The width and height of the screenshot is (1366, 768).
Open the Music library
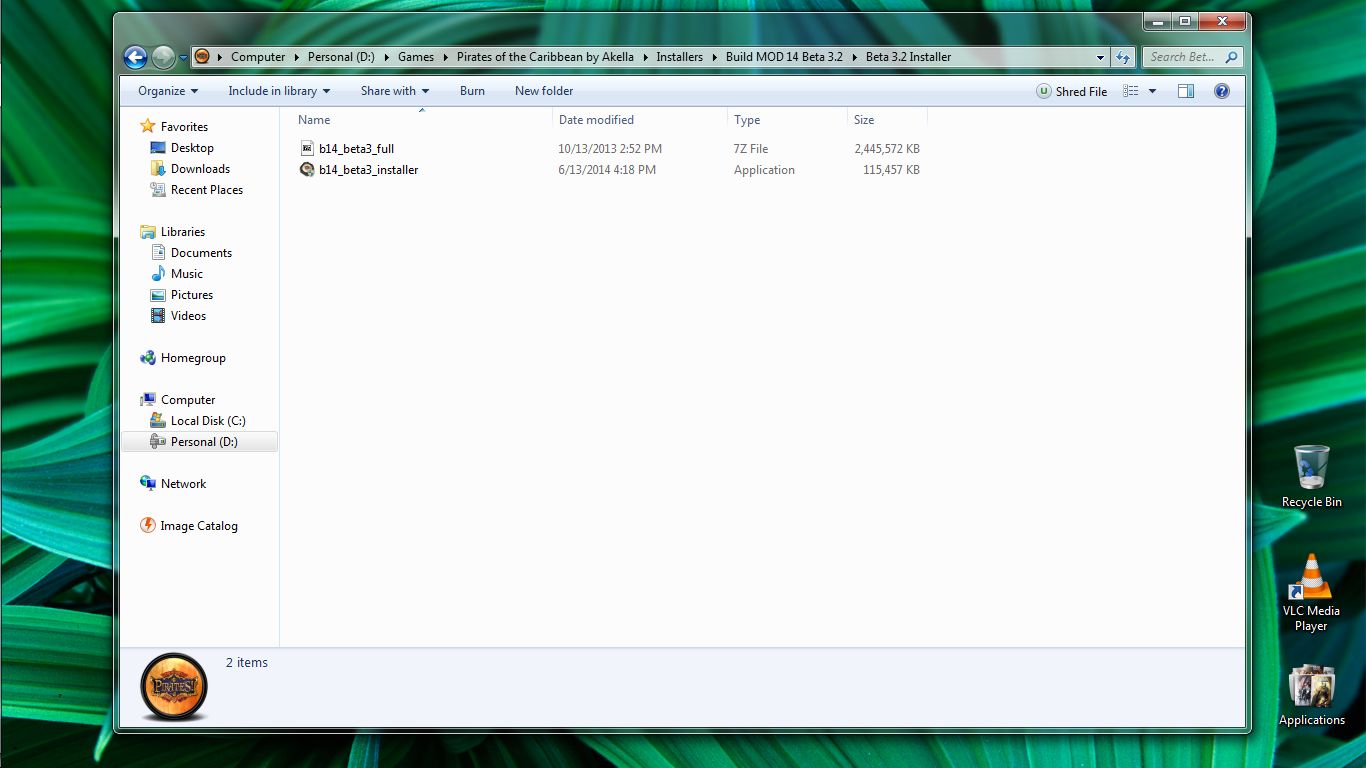[x=187, y=274]
